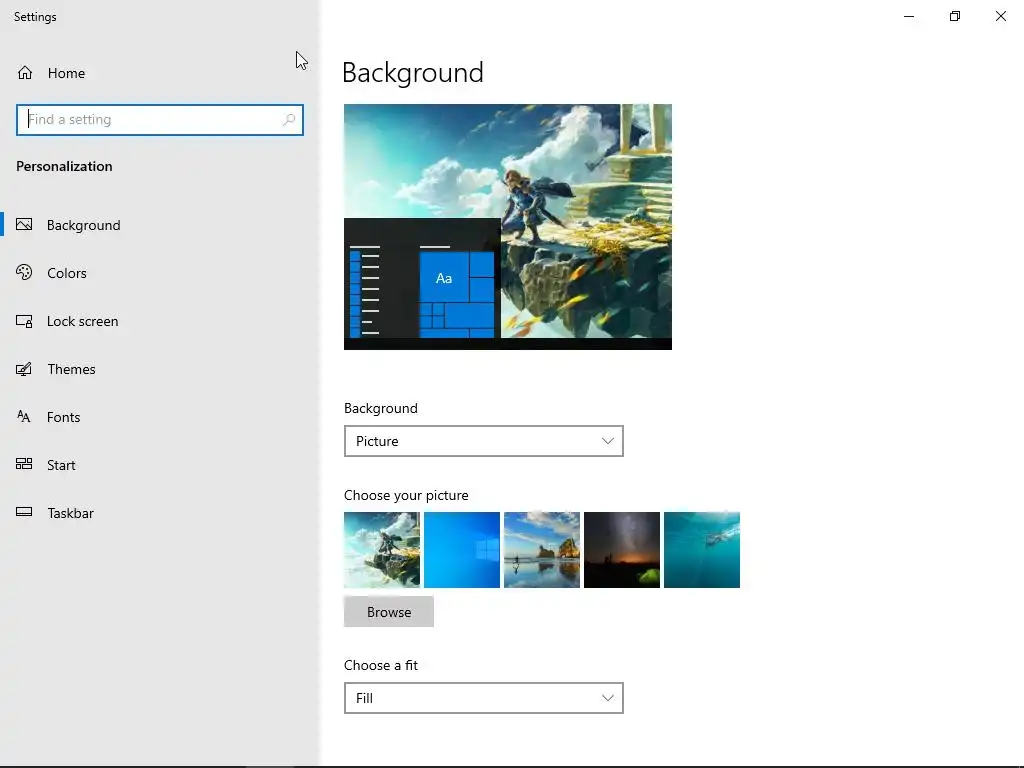Viewport: 1024px width, 768px height.
Task: Open Lock screen settings
Action: click(x=159, y=321)
